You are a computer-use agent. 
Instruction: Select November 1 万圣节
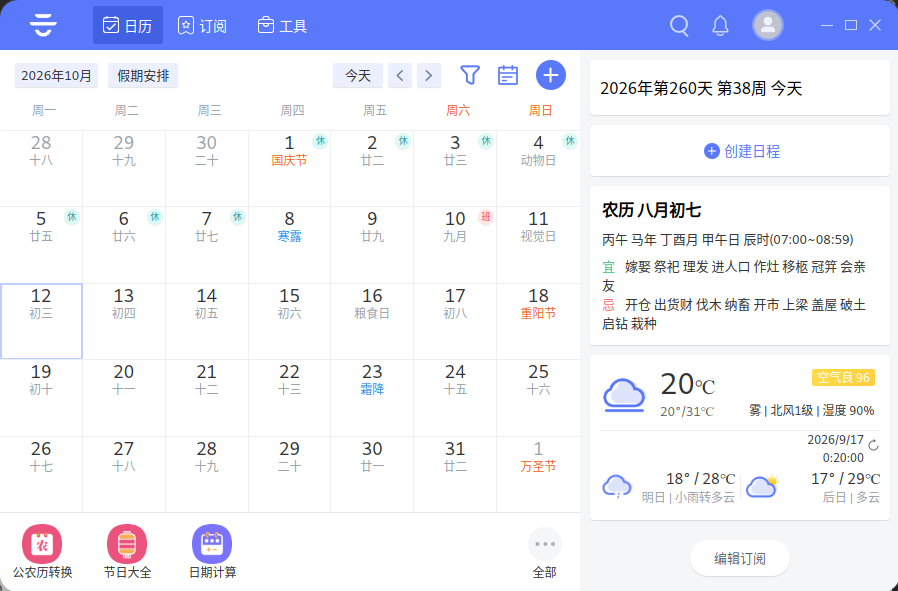538,474
